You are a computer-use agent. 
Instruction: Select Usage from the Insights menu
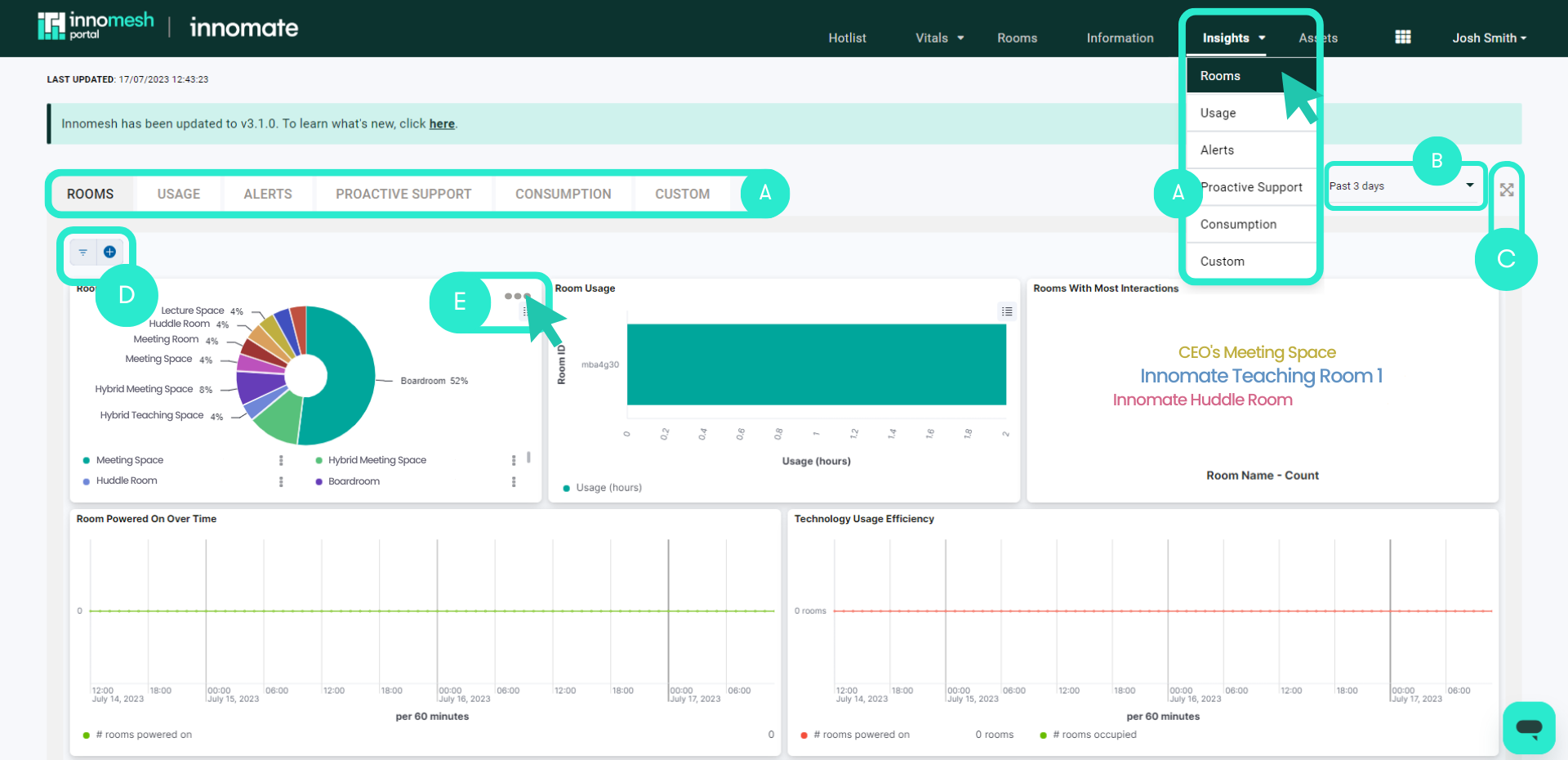pos(1218,113)
